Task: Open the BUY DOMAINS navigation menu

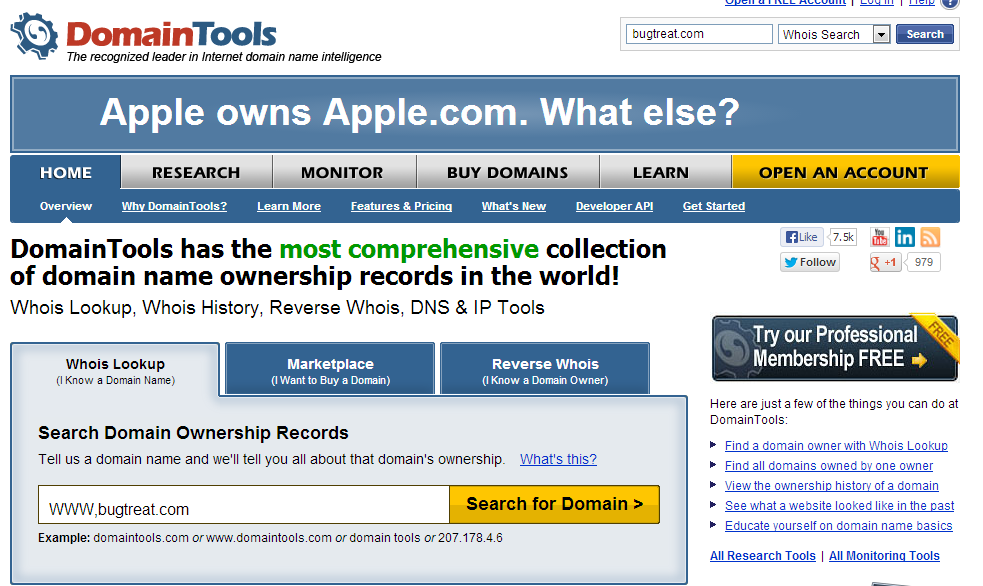Action: 507,172
